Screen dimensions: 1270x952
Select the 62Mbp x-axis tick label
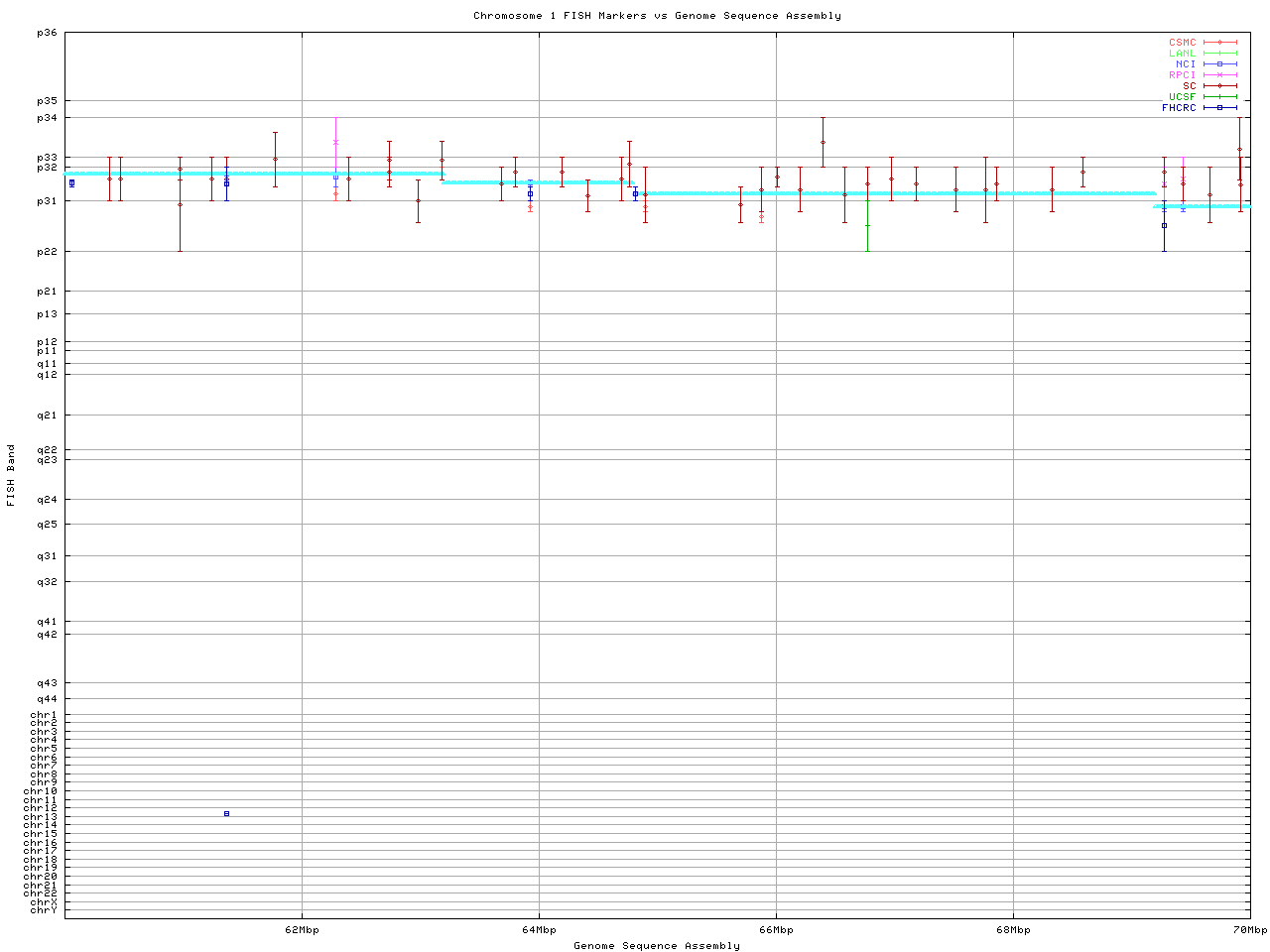(x=302, y=930)
